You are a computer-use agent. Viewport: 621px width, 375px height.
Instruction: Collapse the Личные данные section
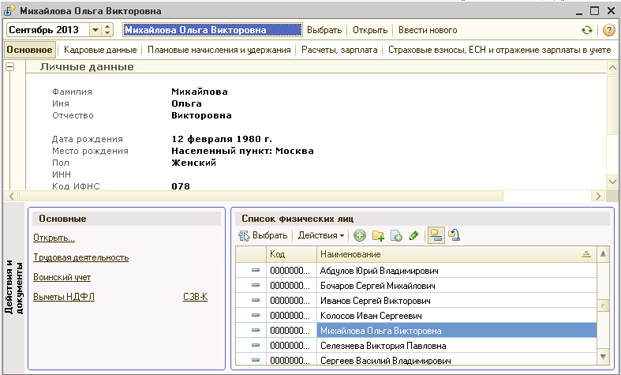[10, 67]
